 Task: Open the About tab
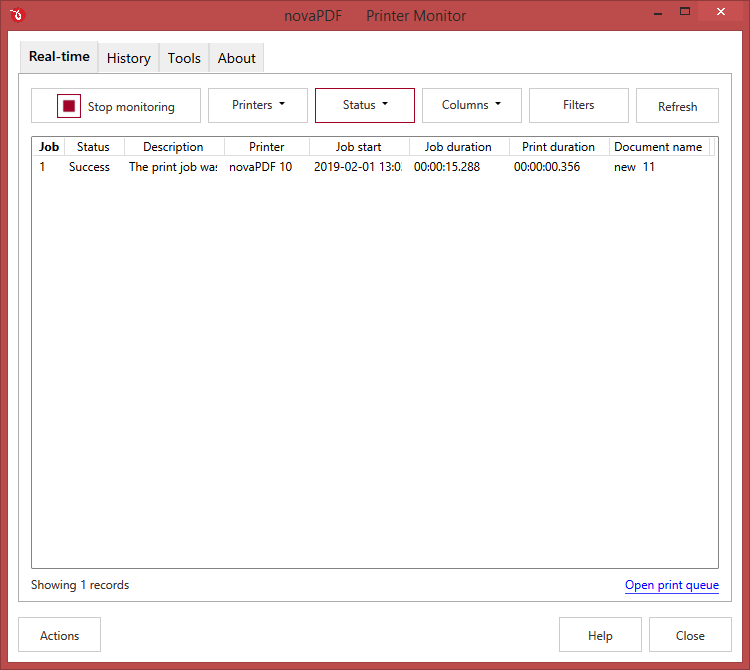(236, 58)
